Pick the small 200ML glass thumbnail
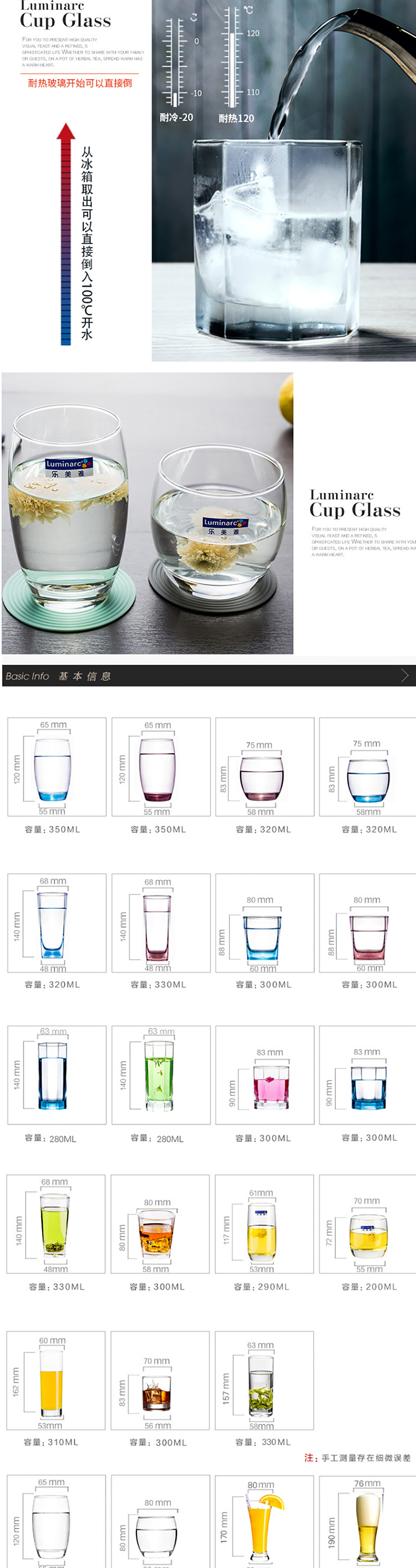This screenshot has width=416, height=1568. [x=367, y=1224]
